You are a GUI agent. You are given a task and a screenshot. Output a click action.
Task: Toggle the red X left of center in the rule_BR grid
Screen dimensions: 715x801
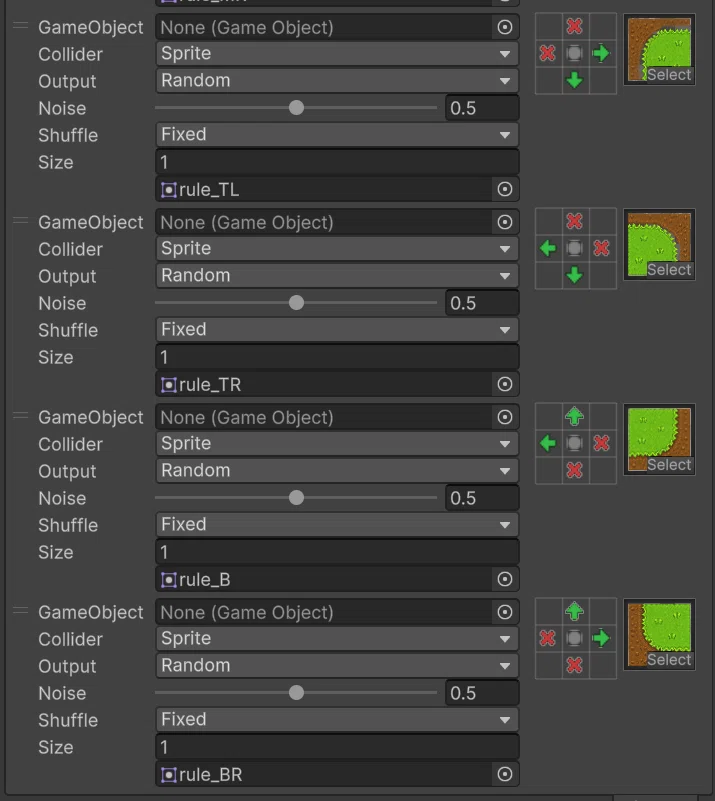(547, 638)
